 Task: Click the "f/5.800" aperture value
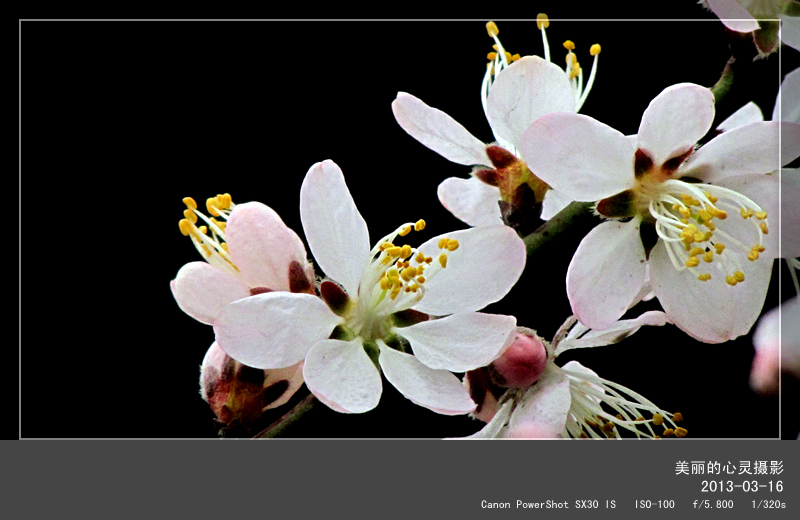(713, 504)
